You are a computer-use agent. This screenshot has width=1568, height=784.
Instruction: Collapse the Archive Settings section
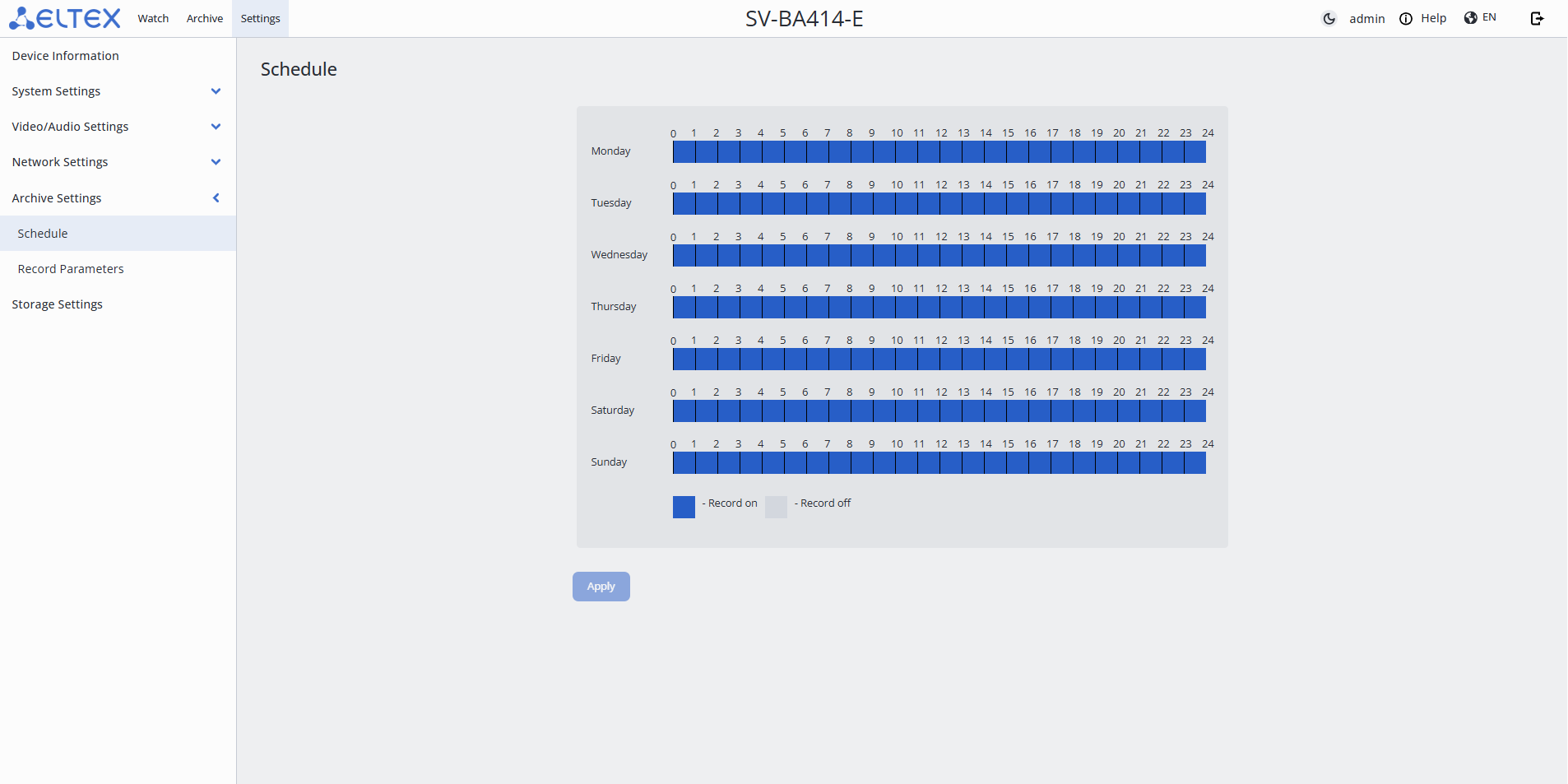click(x=216, y=198)
